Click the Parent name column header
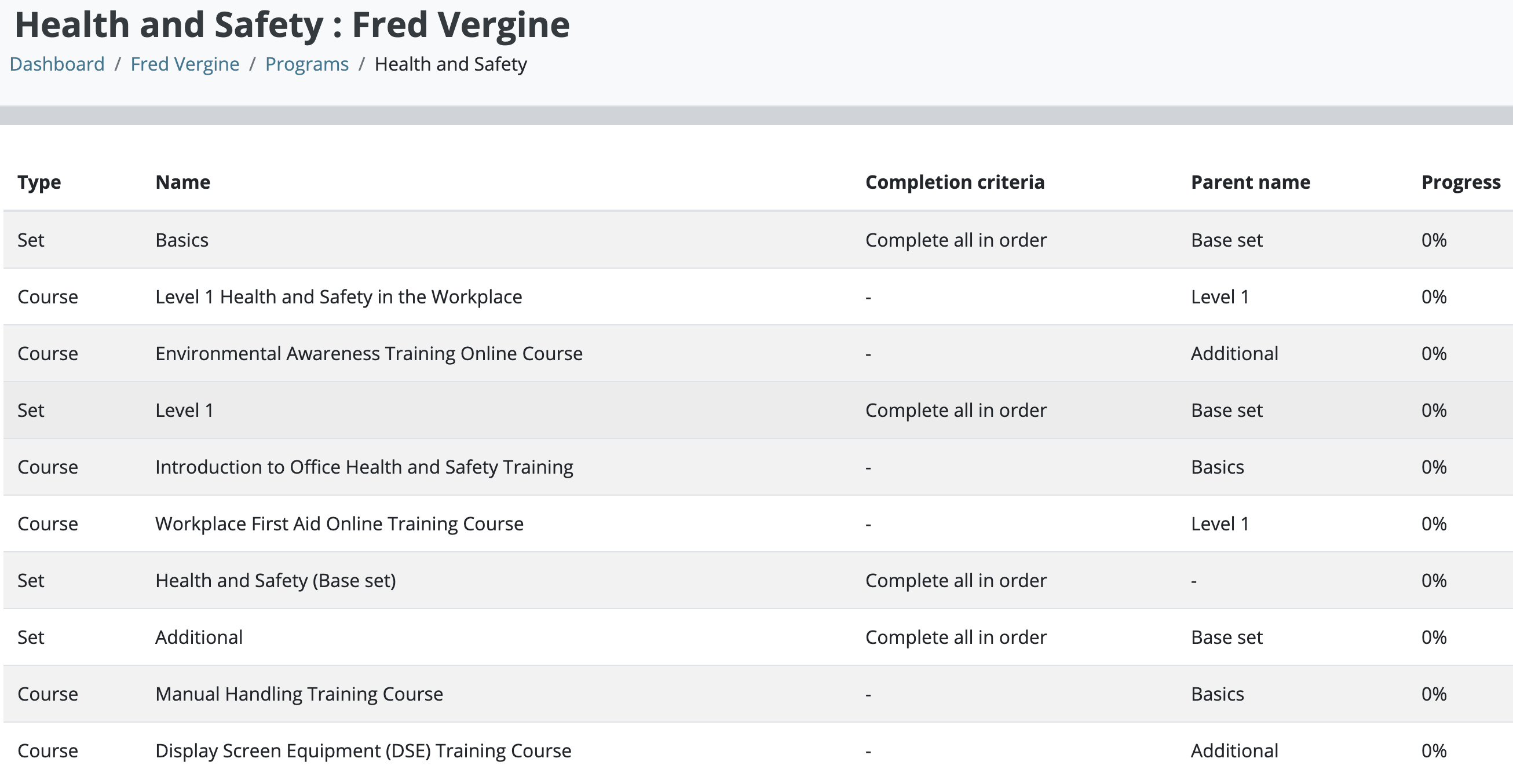The height and width of the screenshot is (784, 1513). point(1250,182)
